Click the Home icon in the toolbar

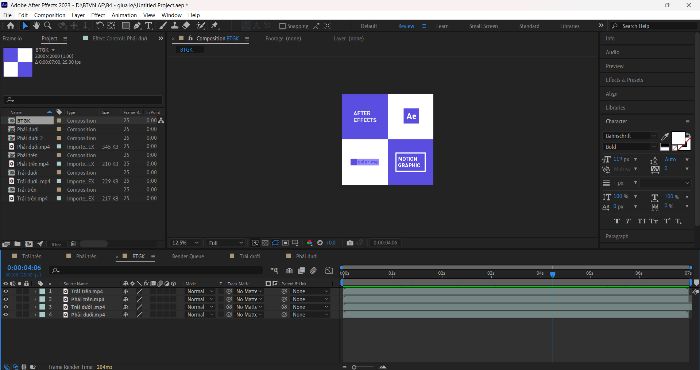(x=11, y=26)
